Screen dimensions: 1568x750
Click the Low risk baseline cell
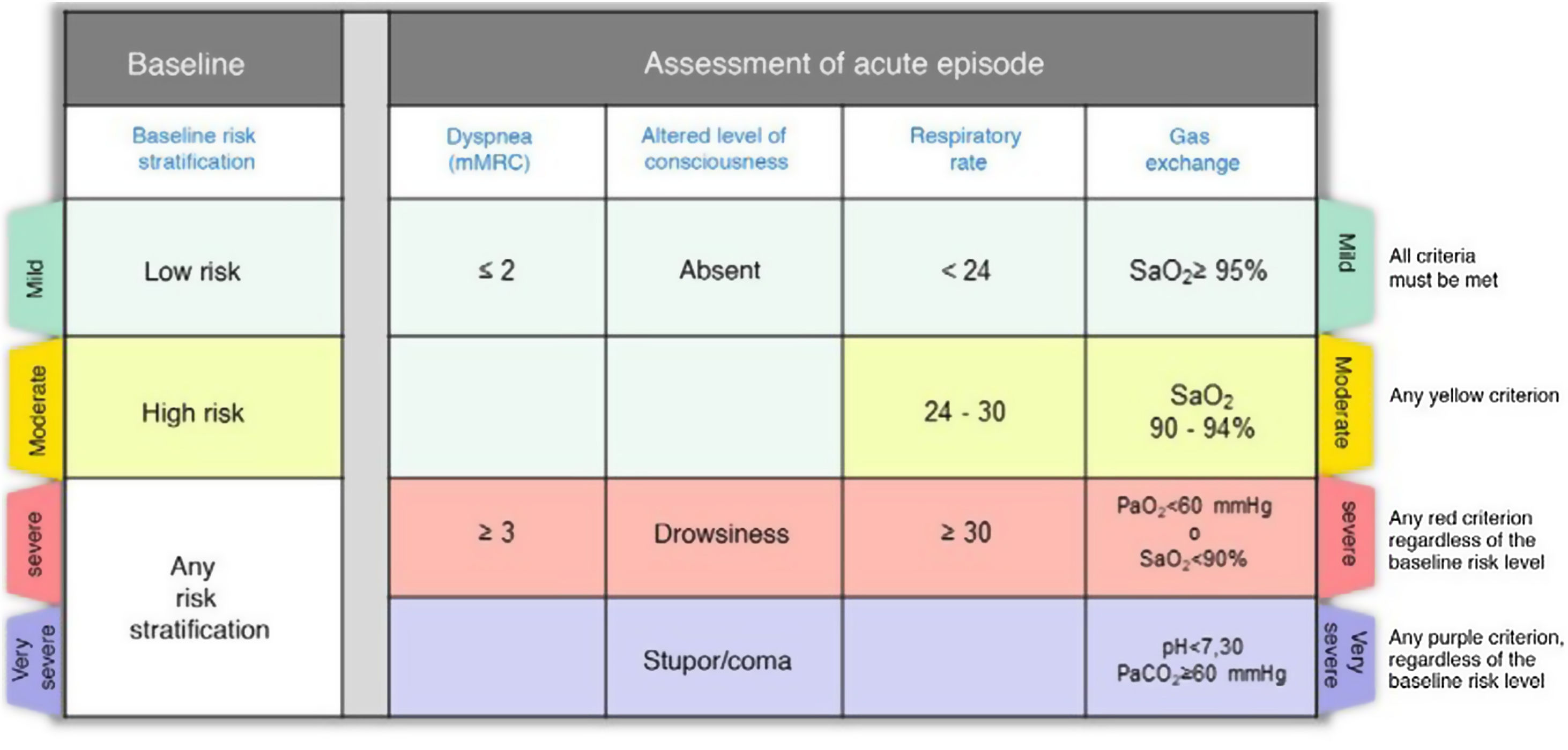click(192, 271)
